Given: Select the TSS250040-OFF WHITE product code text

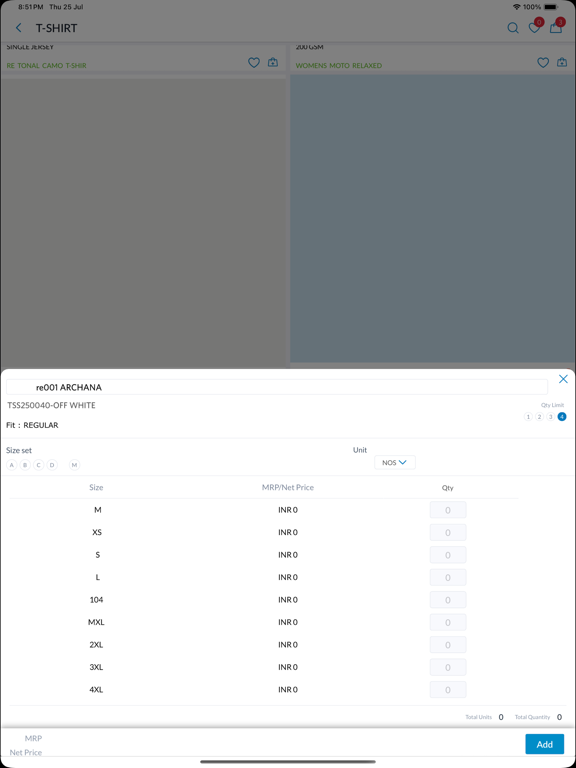Looking at the screenshot, I should click(x=51, y=406).
